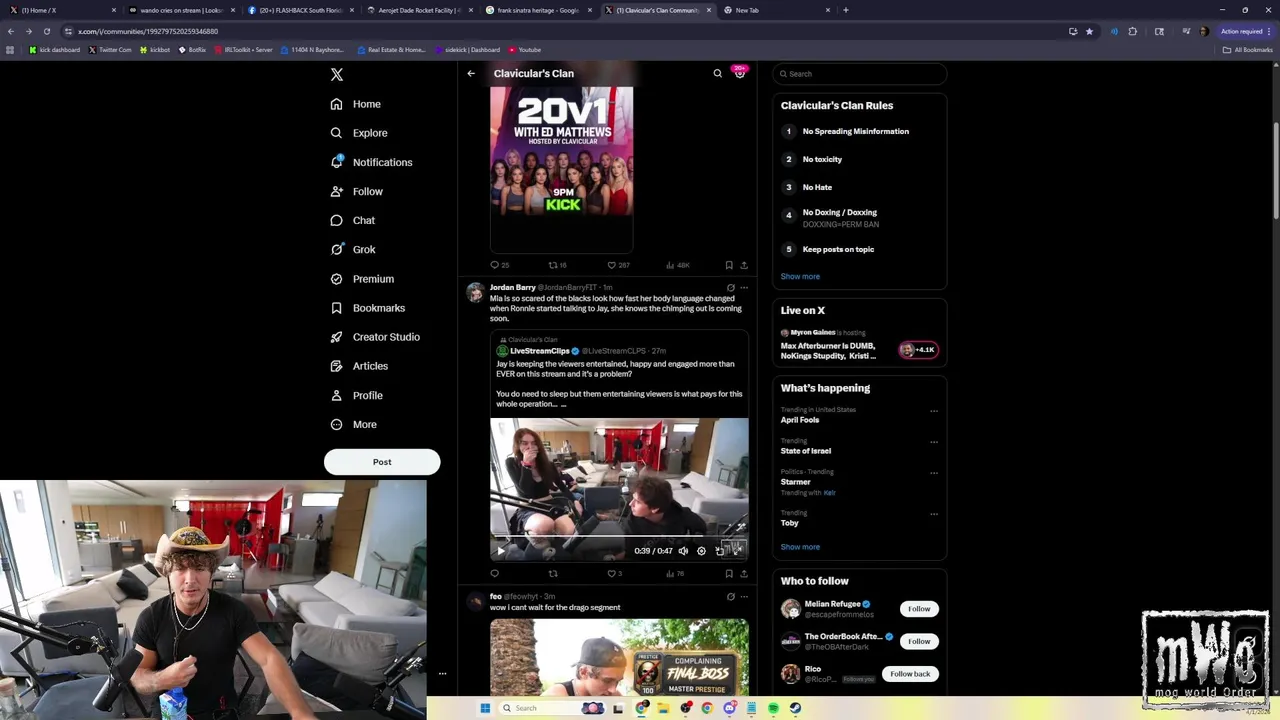This screenshot has height=720, width=1280.
Task: Open feo's Complaining Final Boss image
Action: tap(619, 657)
